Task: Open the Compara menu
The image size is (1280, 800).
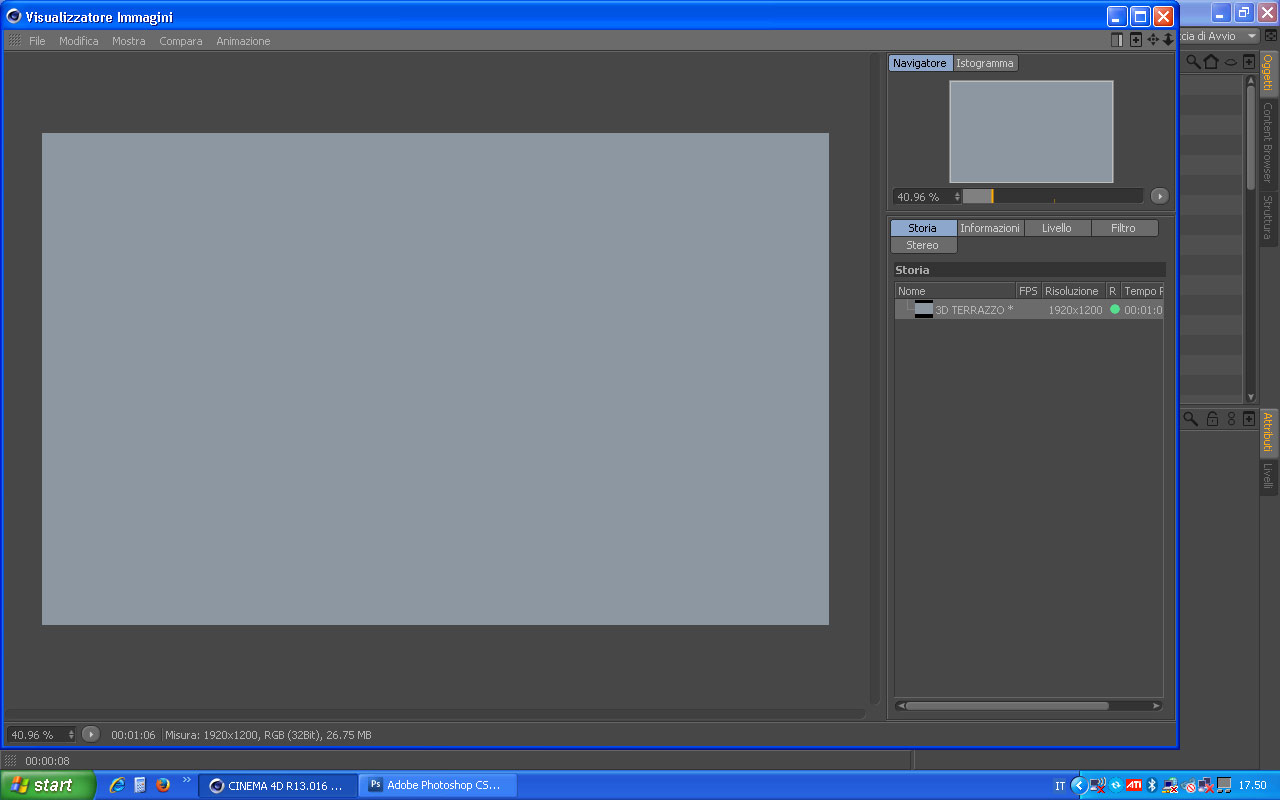Action: [x=181, y=41]
